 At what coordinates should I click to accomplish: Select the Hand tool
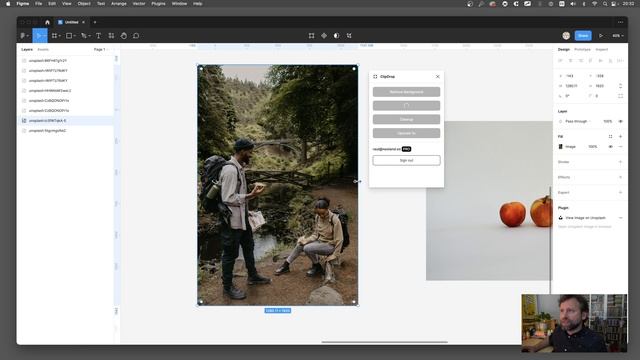[124, 36]
